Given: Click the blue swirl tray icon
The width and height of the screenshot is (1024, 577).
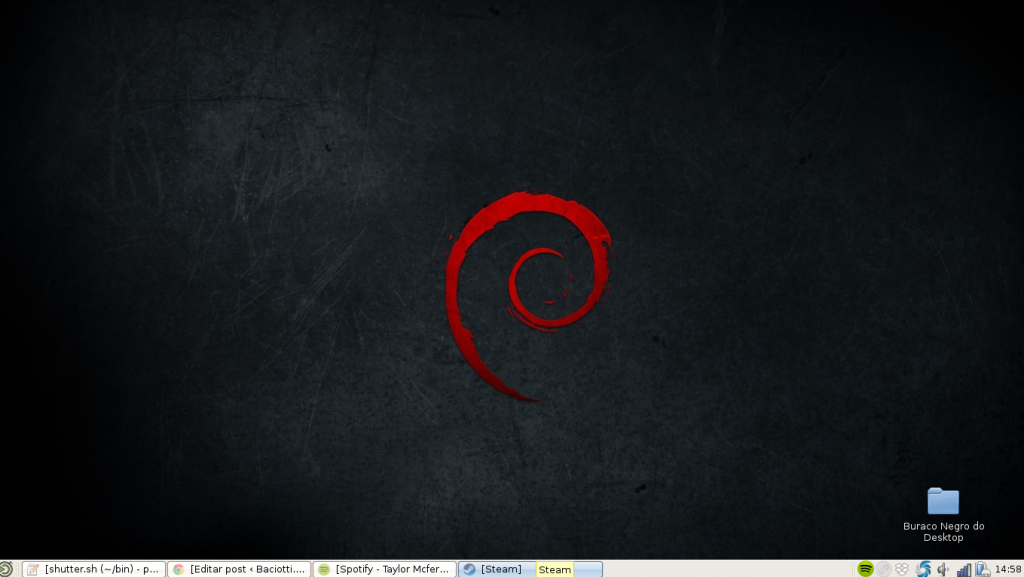Looking at the screenshot, I should [x=923, y=569].
